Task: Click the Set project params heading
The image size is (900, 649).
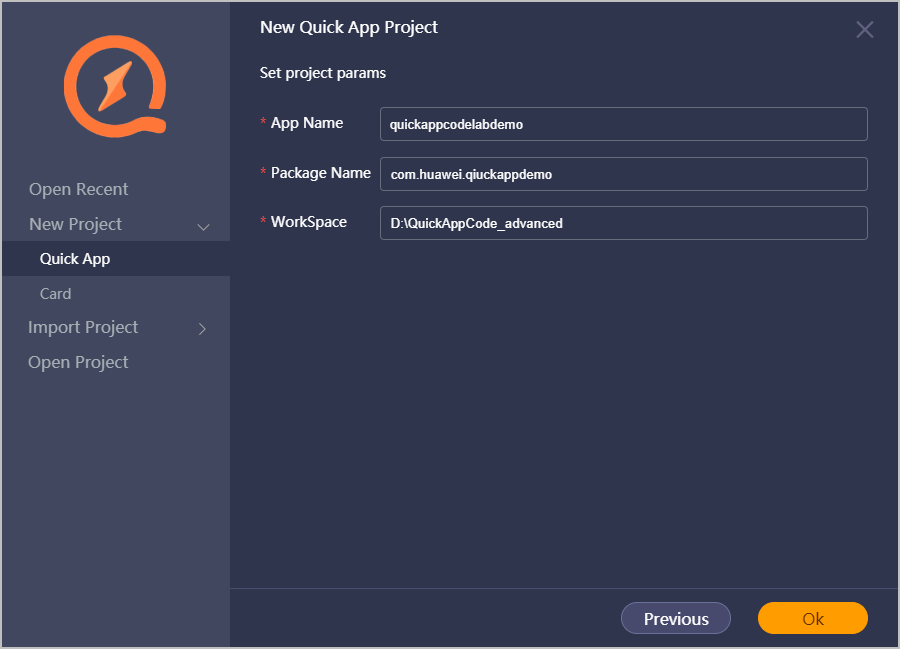Action: point(323,73)
